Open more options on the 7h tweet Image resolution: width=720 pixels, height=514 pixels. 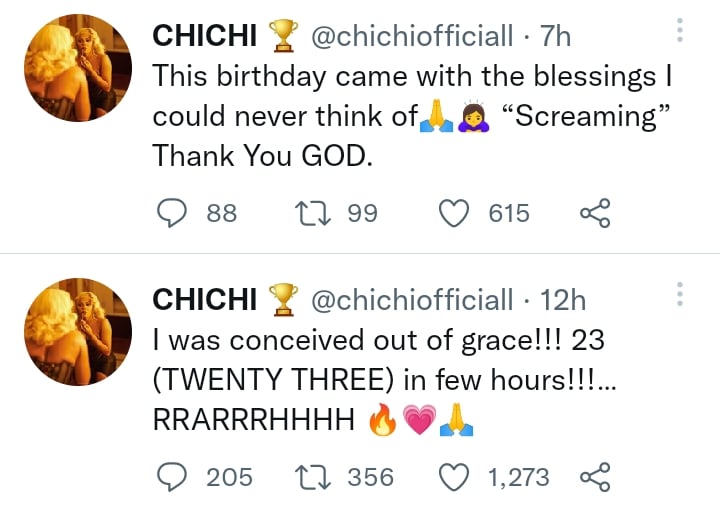(x=680, y=31)
